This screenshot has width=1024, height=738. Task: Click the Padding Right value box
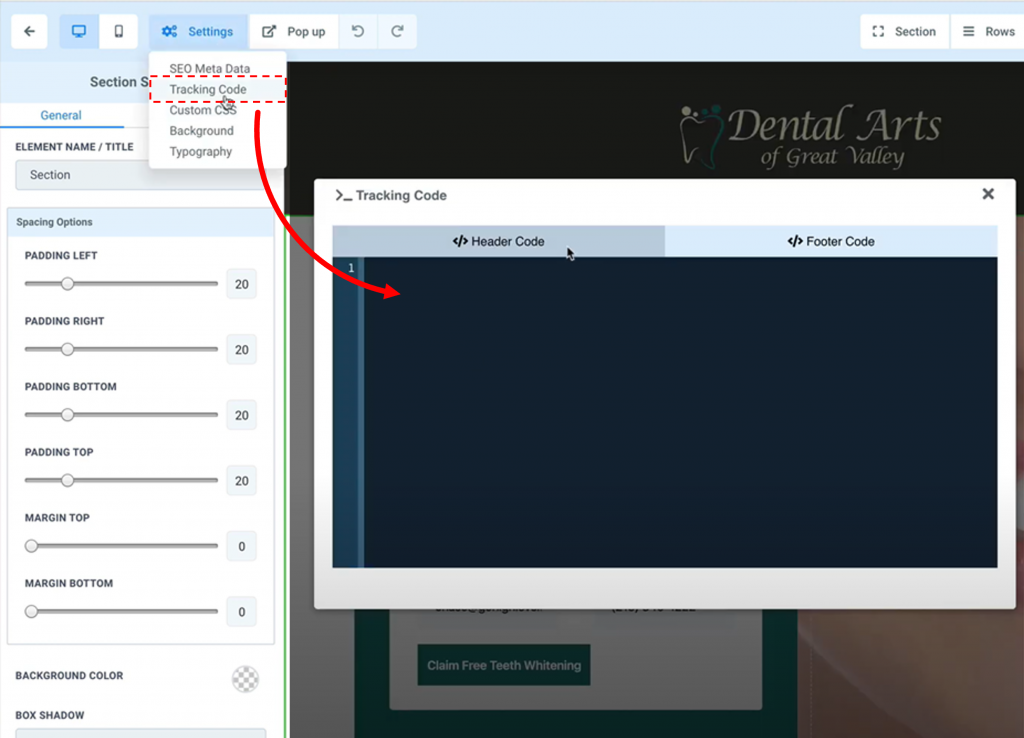point(242,349)
